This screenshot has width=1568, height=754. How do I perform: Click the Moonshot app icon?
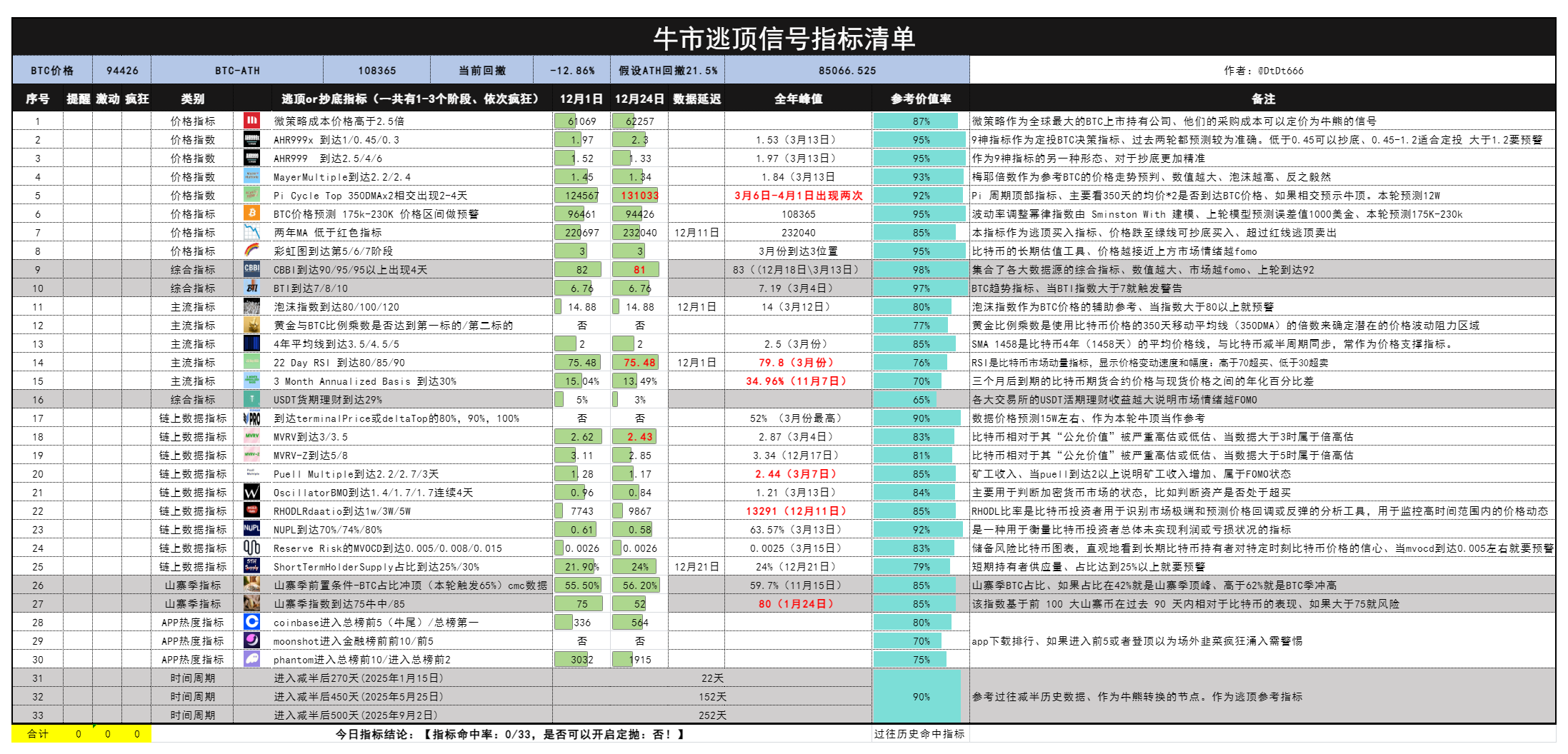251,640
